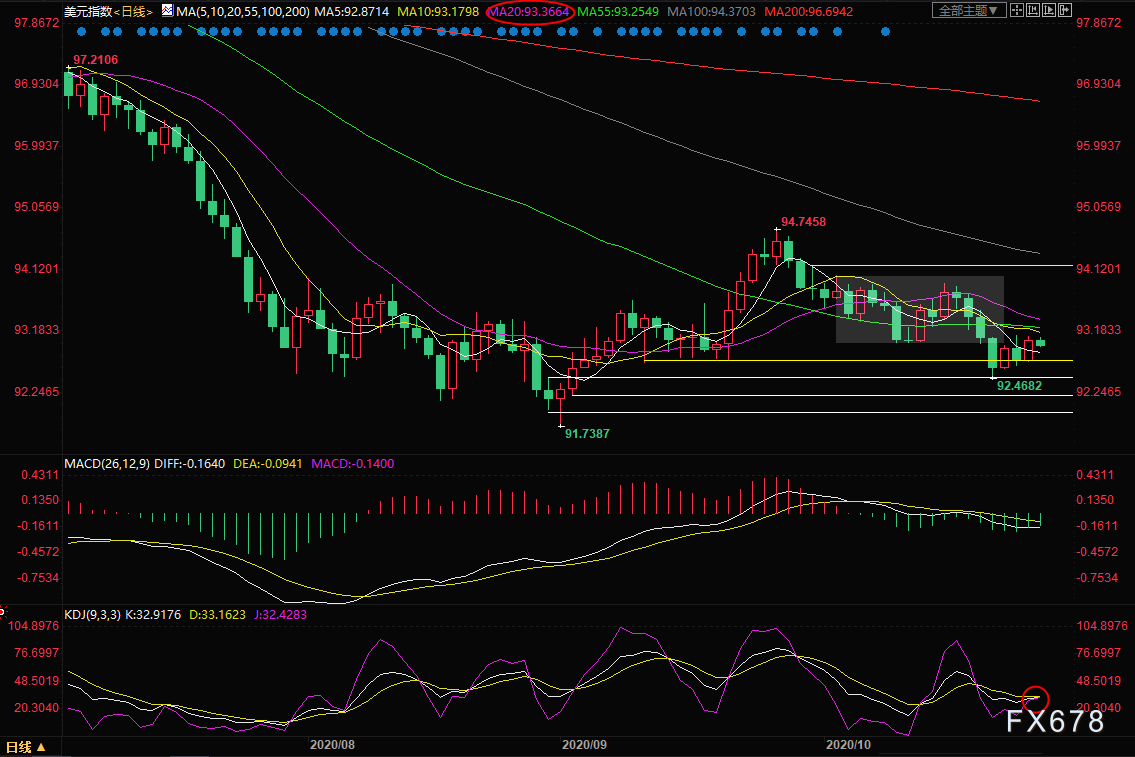
Task: Click the 2020/09 date marker on time axis
Action: [x=586, y=744]
